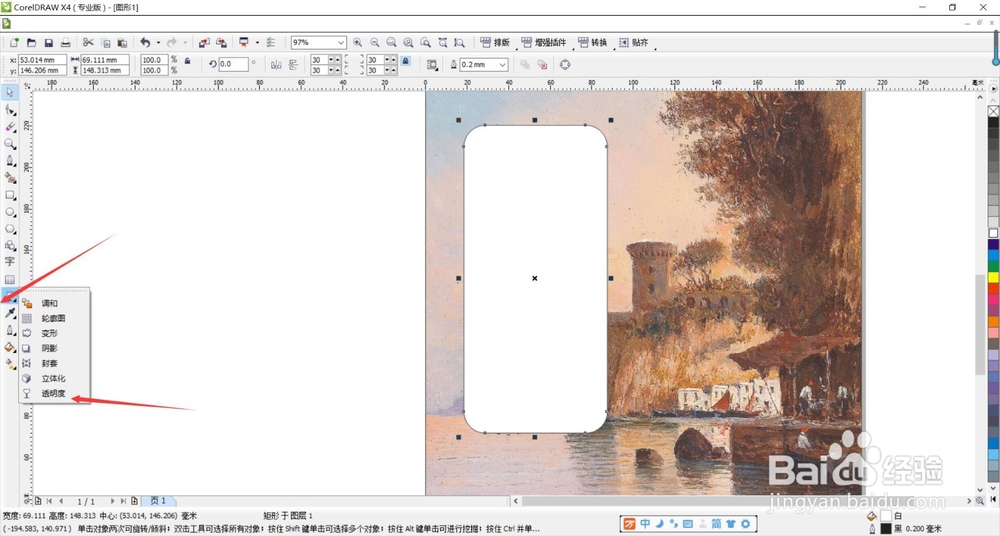Screen dimensions: 1000x536
Task: Choose 透明度 (Transparency) from the flyout
Action: click(x=53, y=394)
